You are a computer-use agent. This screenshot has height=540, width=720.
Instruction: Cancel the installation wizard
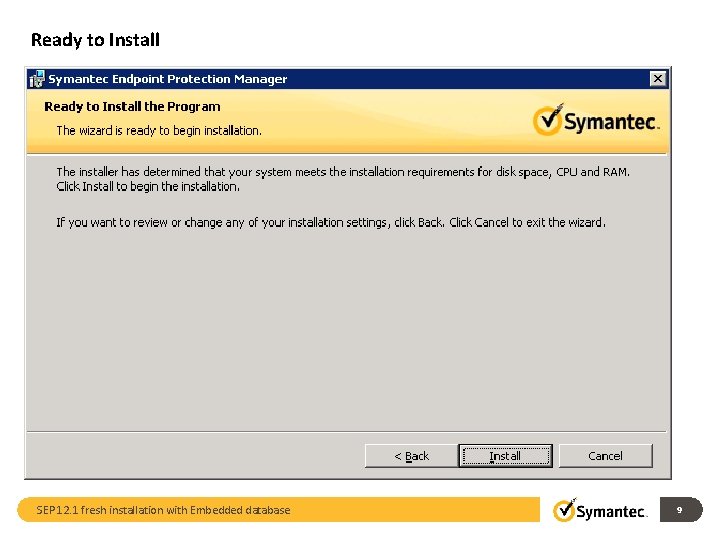point(605,456)
